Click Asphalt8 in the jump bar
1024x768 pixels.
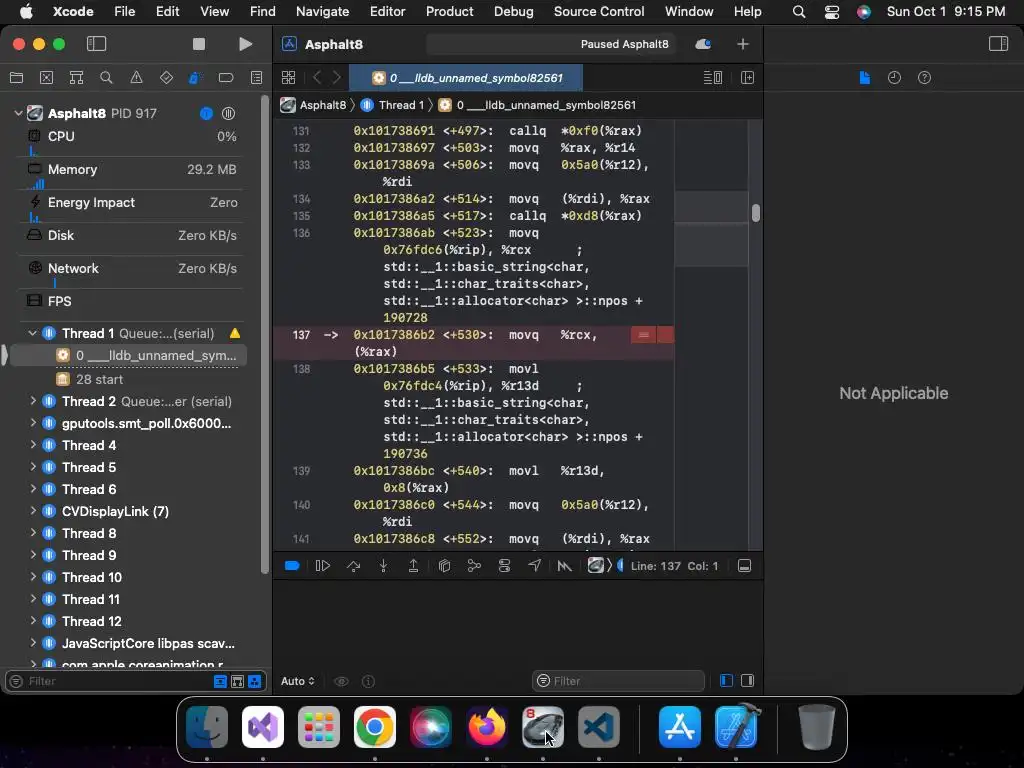314,105
